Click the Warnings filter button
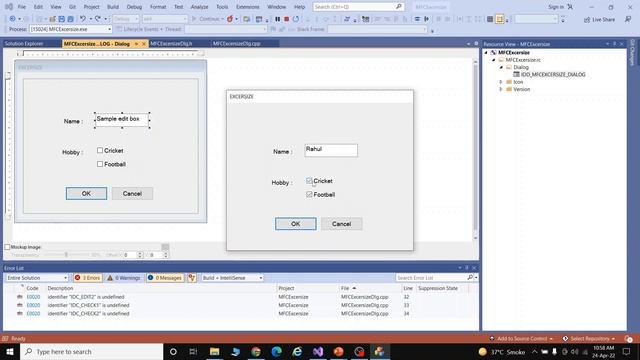This screenshot has height=360, width=640. click(124, 278)
